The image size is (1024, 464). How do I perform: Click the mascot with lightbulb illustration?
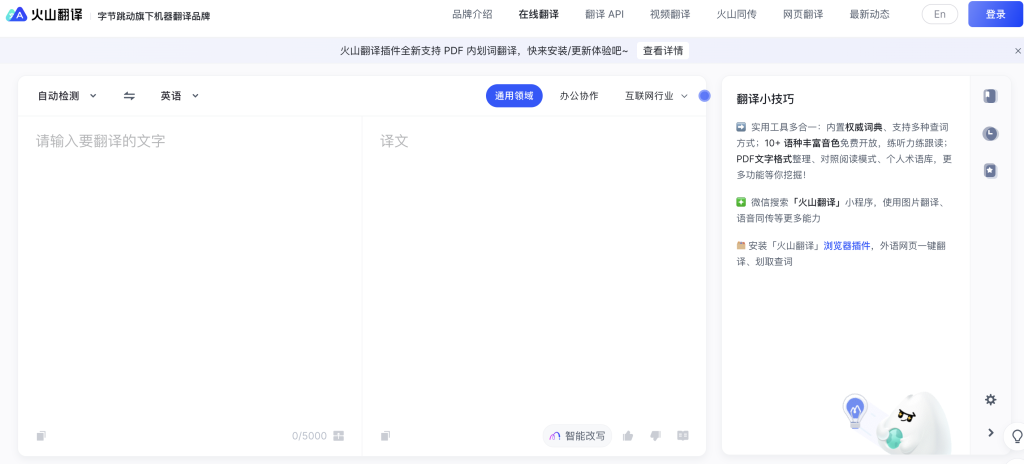[898, 423]
